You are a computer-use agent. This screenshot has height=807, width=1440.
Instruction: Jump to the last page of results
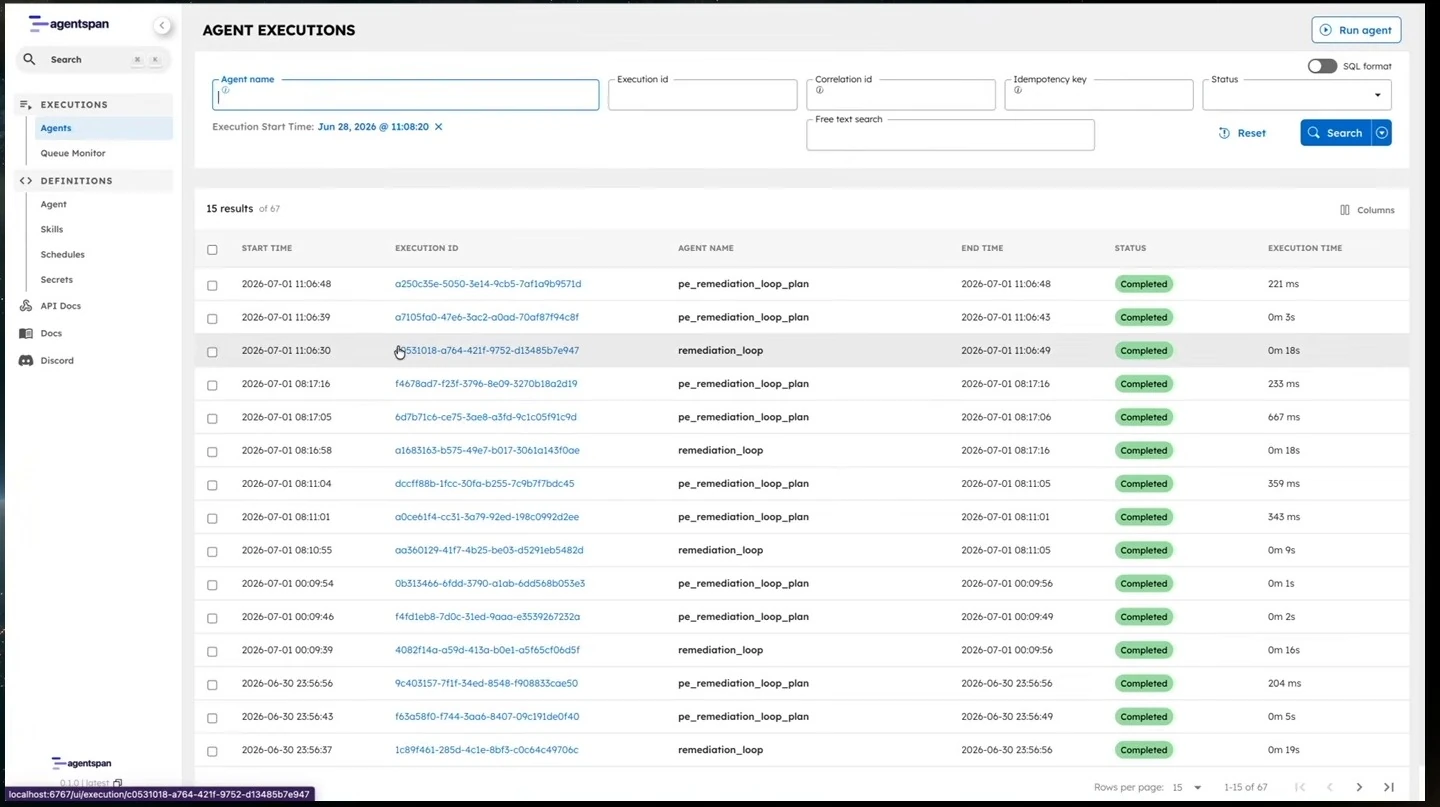click(1389, 787)
